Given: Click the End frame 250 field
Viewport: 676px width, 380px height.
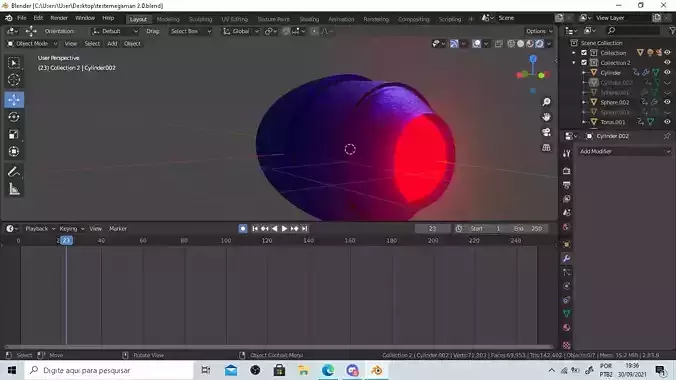Looking at the screenshot, I should (x=528, y=229).
